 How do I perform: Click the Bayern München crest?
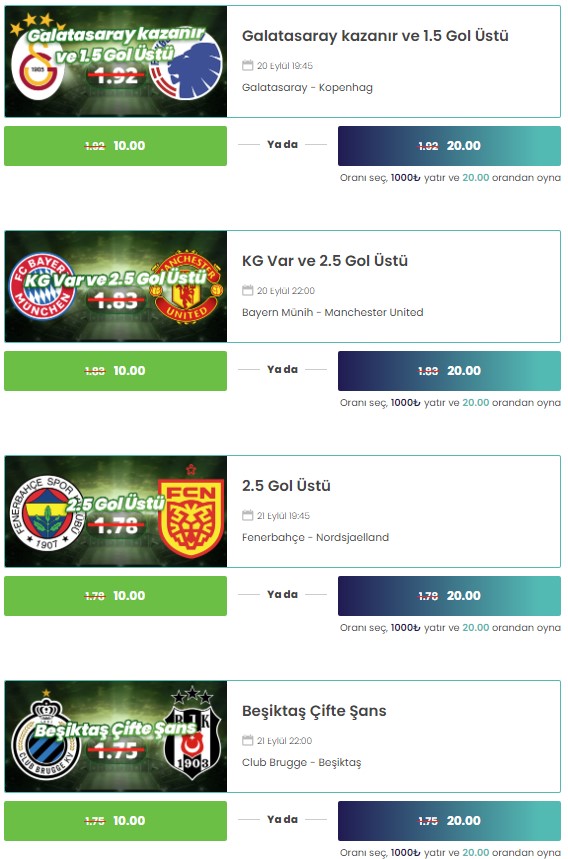click(42, 287)
